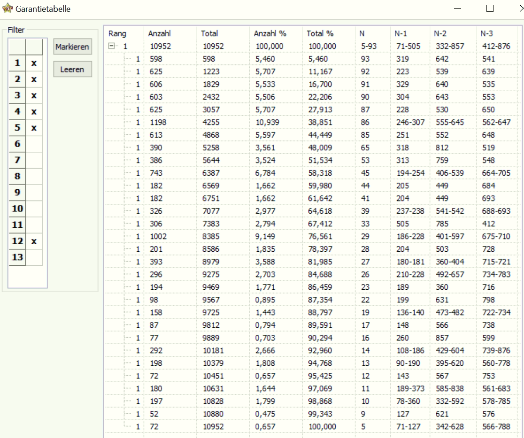Screen dimensions: 524x438
Task: Select the row with Anzahl 201
Action: coord(312,249)
